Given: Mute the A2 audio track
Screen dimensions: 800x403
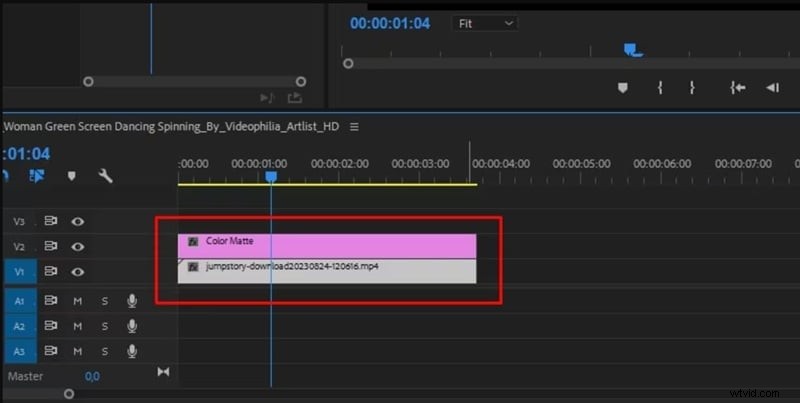Looking at the screenshot, I should pos(78,326).
